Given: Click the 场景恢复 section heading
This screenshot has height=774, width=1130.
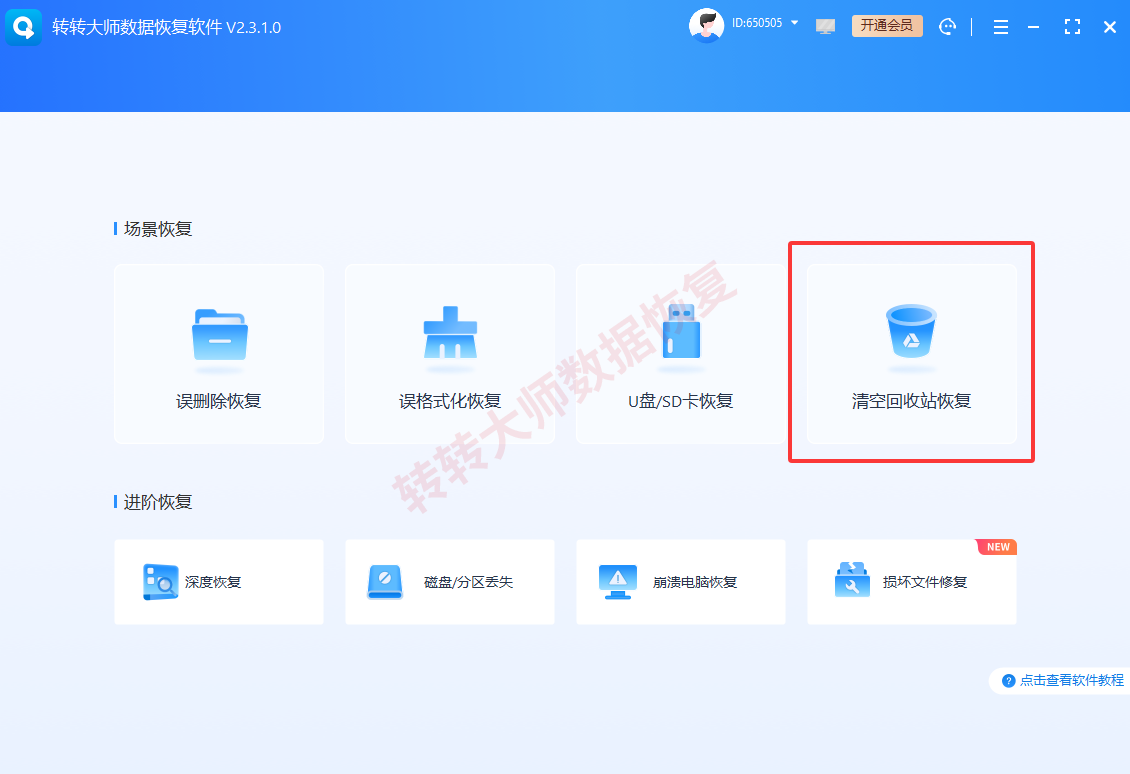Looking at the screenshot, I should pyautogui.click(x=158, y=229).
